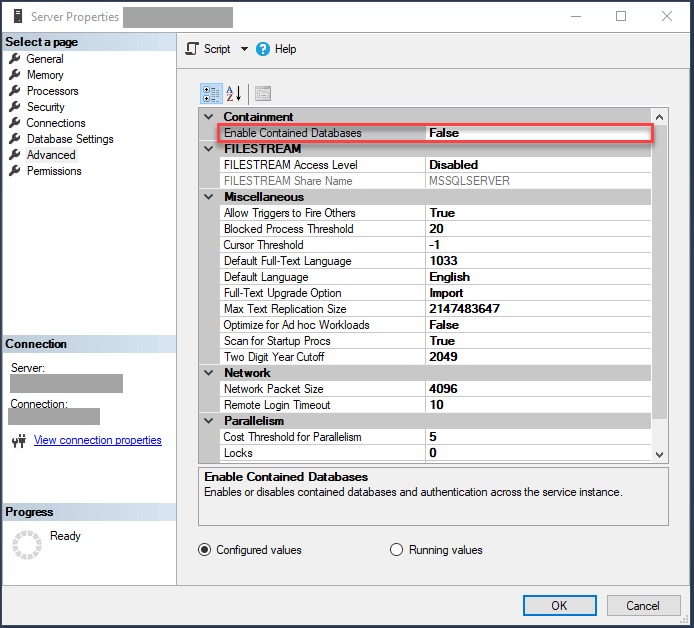Viewport: 694px width, 628px height.
Task: Click the Script text button
Action: tap(217, 49)
